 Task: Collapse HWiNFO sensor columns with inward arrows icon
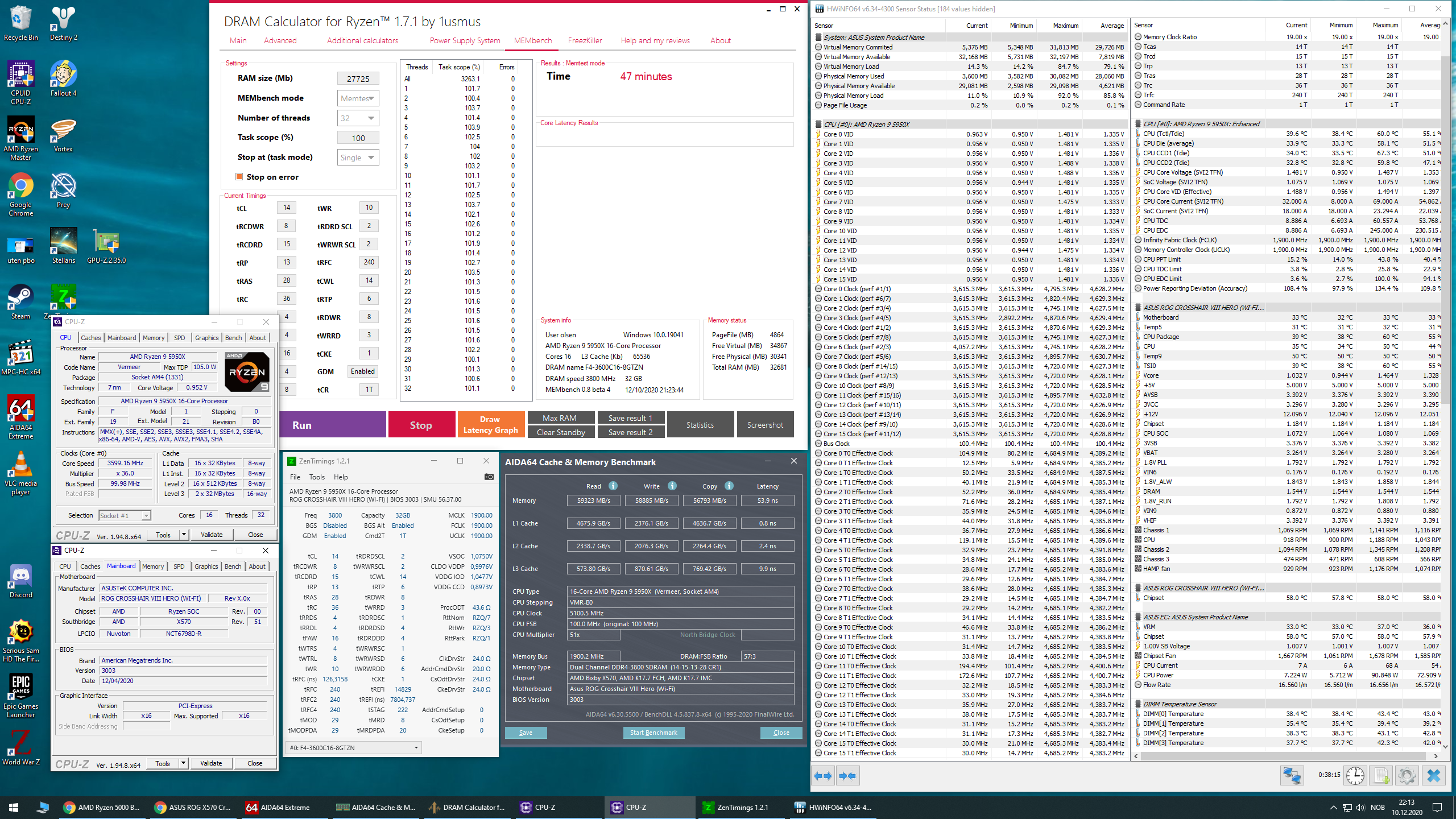click(x=847, y=776)
